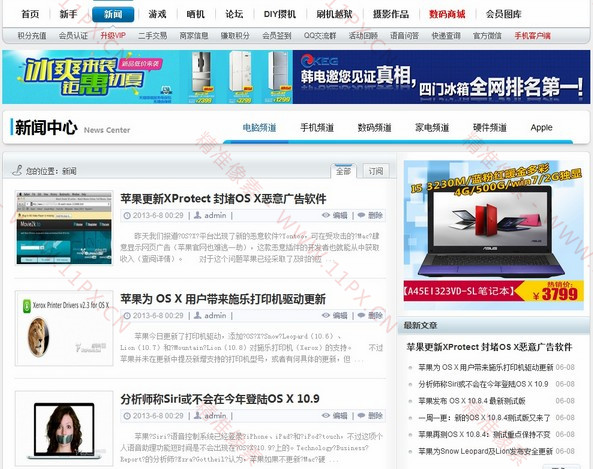
Task: Open the 赚取积分 link
Action: click(235, 36)
